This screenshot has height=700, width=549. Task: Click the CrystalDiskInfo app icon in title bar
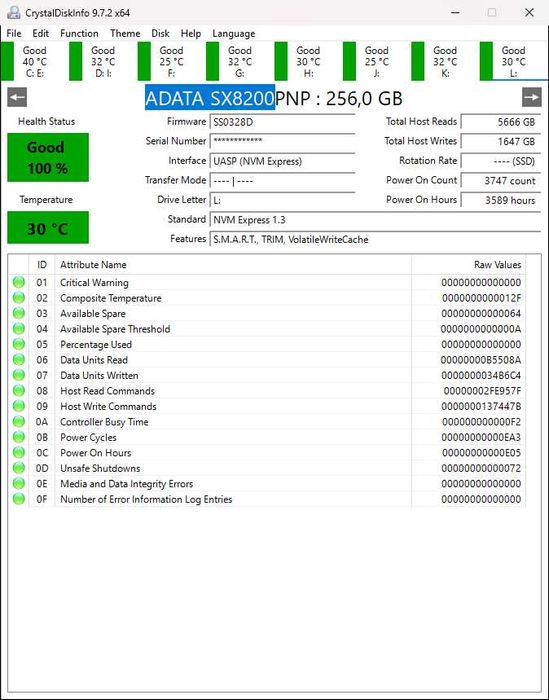click(14, 12)
